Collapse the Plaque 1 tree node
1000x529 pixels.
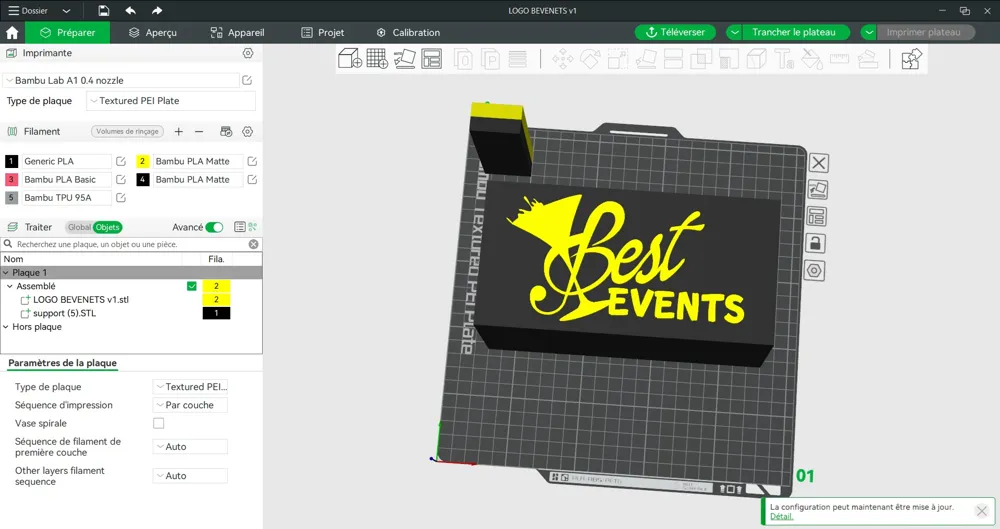pyautogui.click(x=6, y=272)
